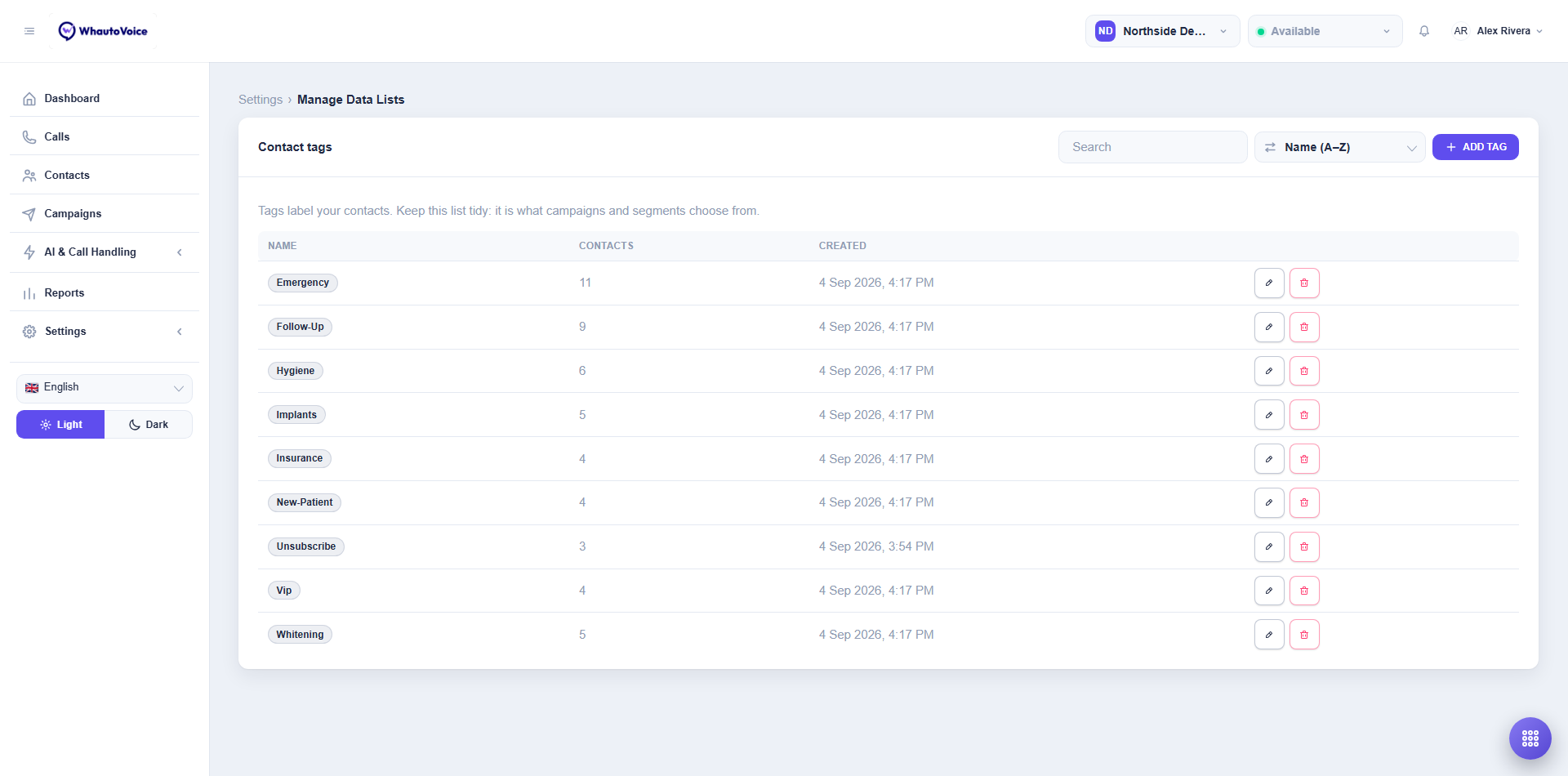Click the WhautoVoice logo
This screenshot has height=776, width=1568.
[x=103, y=31]
